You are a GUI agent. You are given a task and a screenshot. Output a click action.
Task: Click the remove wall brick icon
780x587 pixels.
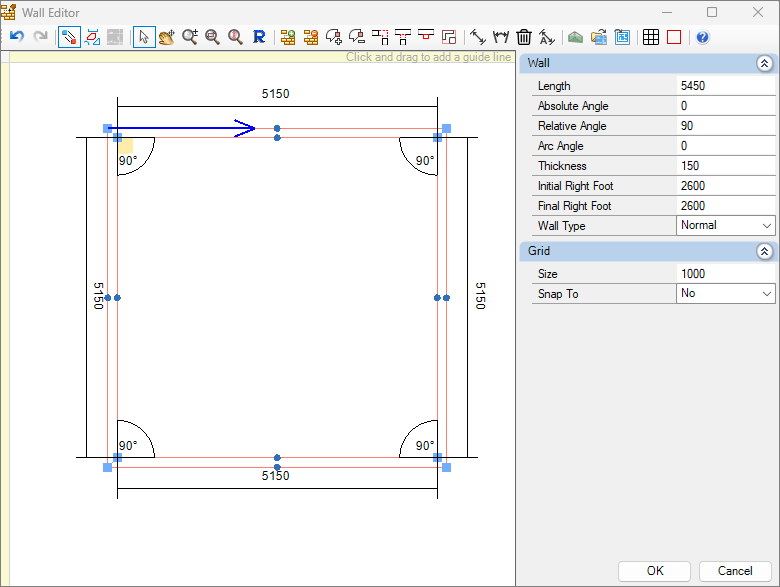click(311, 37)
